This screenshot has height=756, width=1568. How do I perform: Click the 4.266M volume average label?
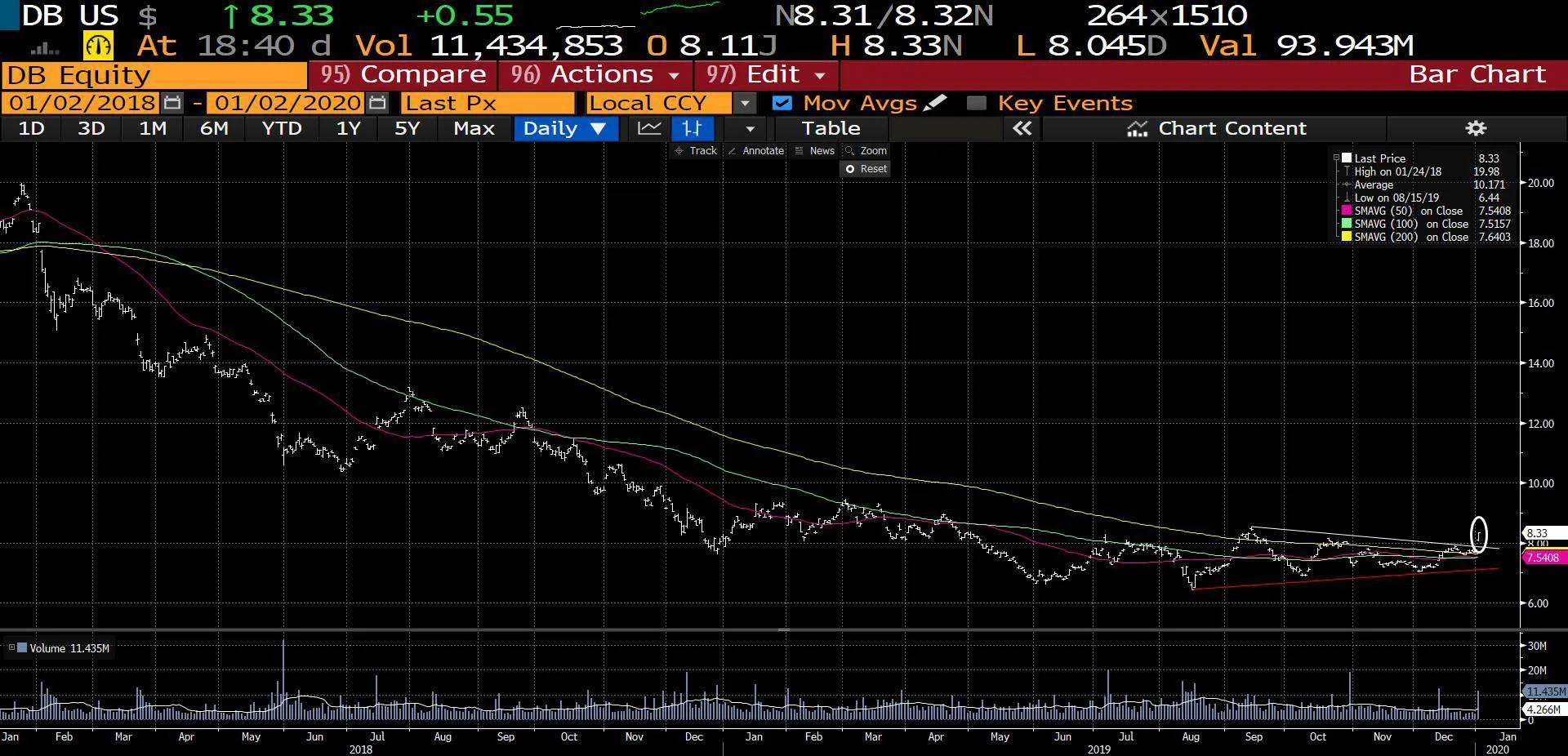(x=1543, y=709)
